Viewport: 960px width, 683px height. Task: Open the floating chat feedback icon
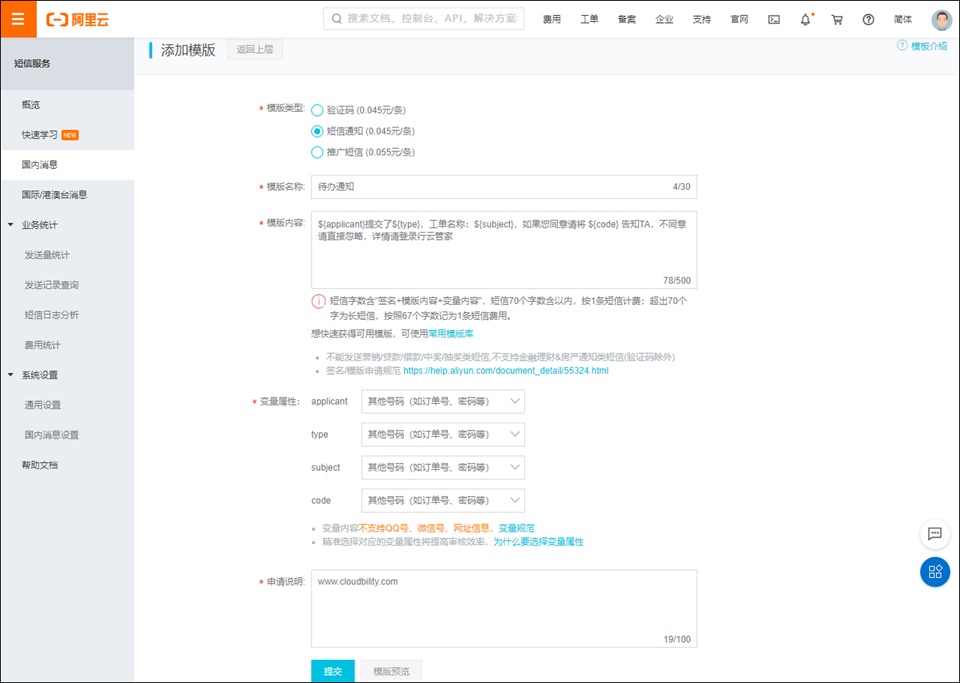935,534
